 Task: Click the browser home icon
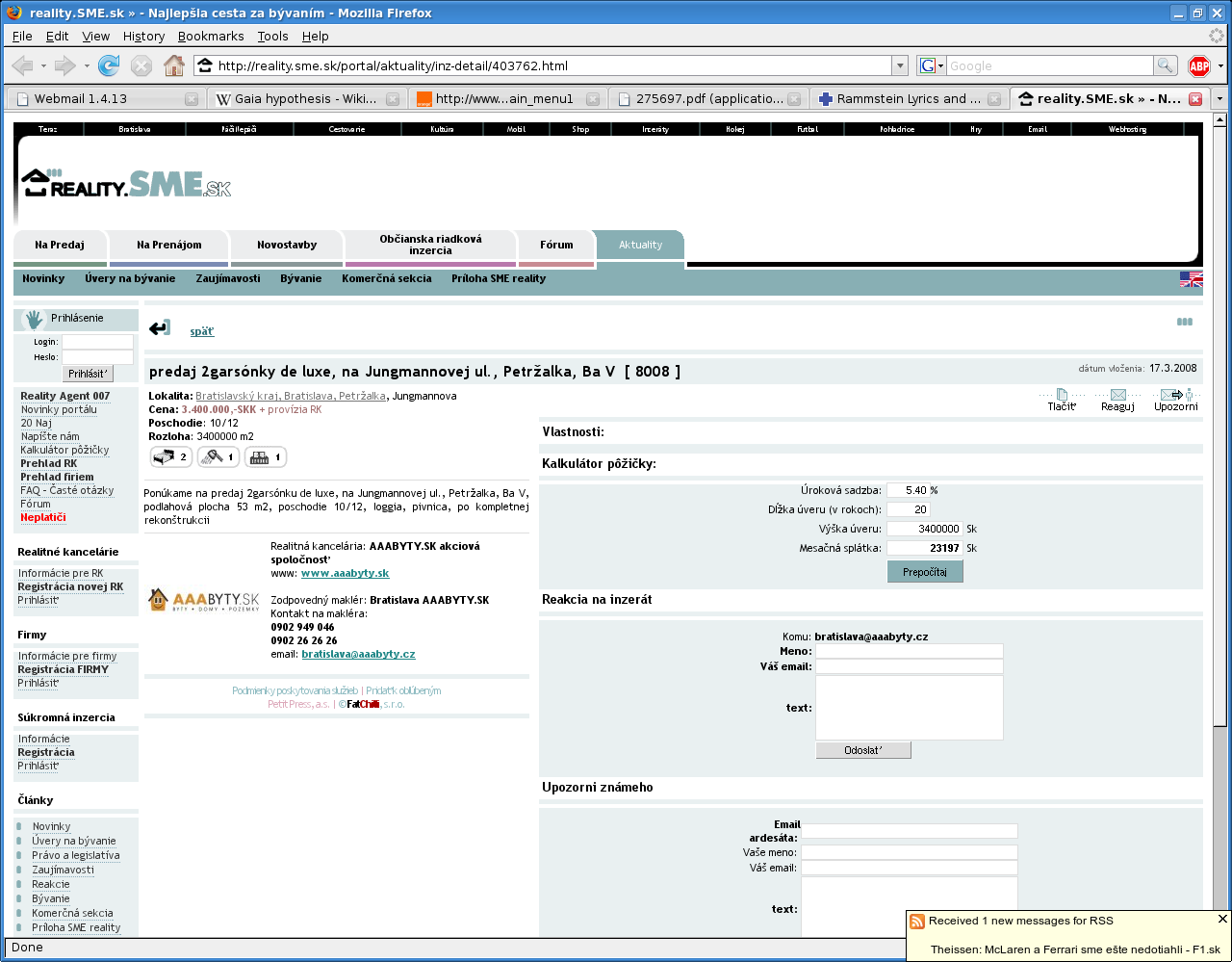[173, 65]
